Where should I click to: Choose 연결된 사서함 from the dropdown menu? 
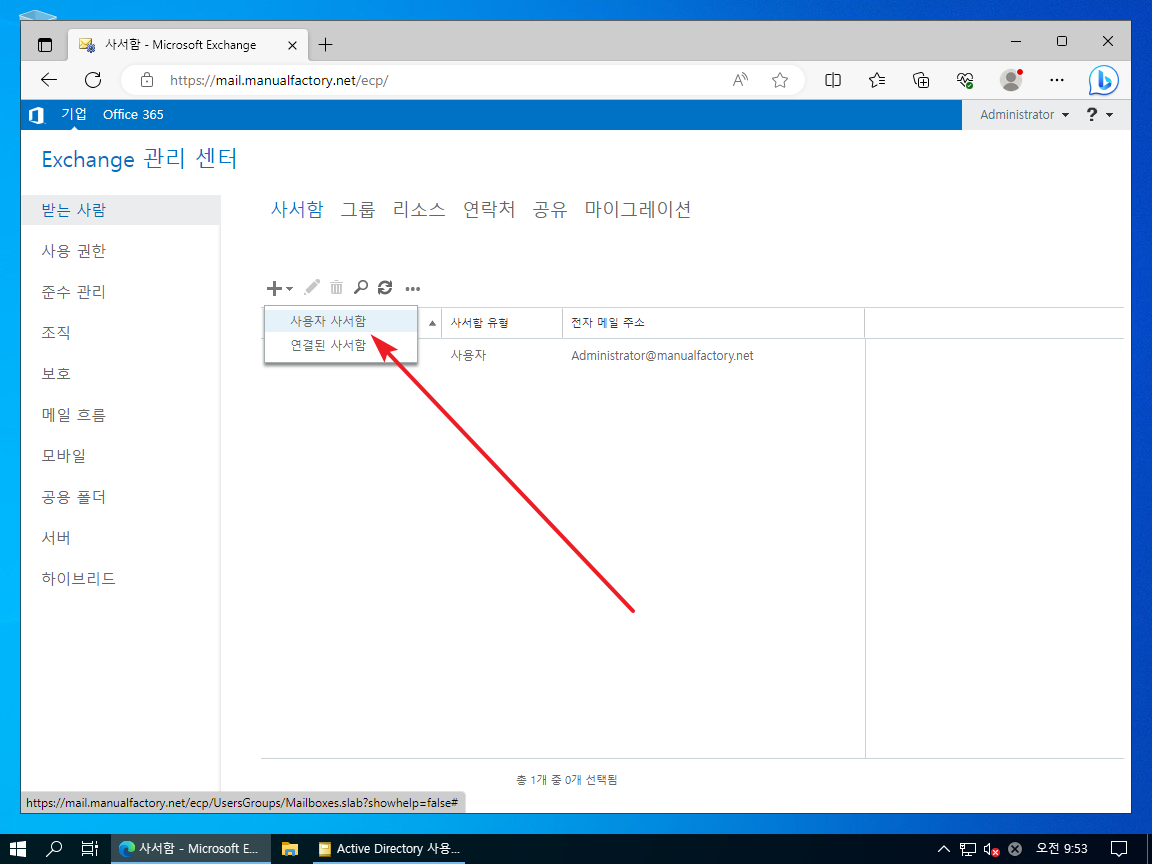[x=341, y=345]
